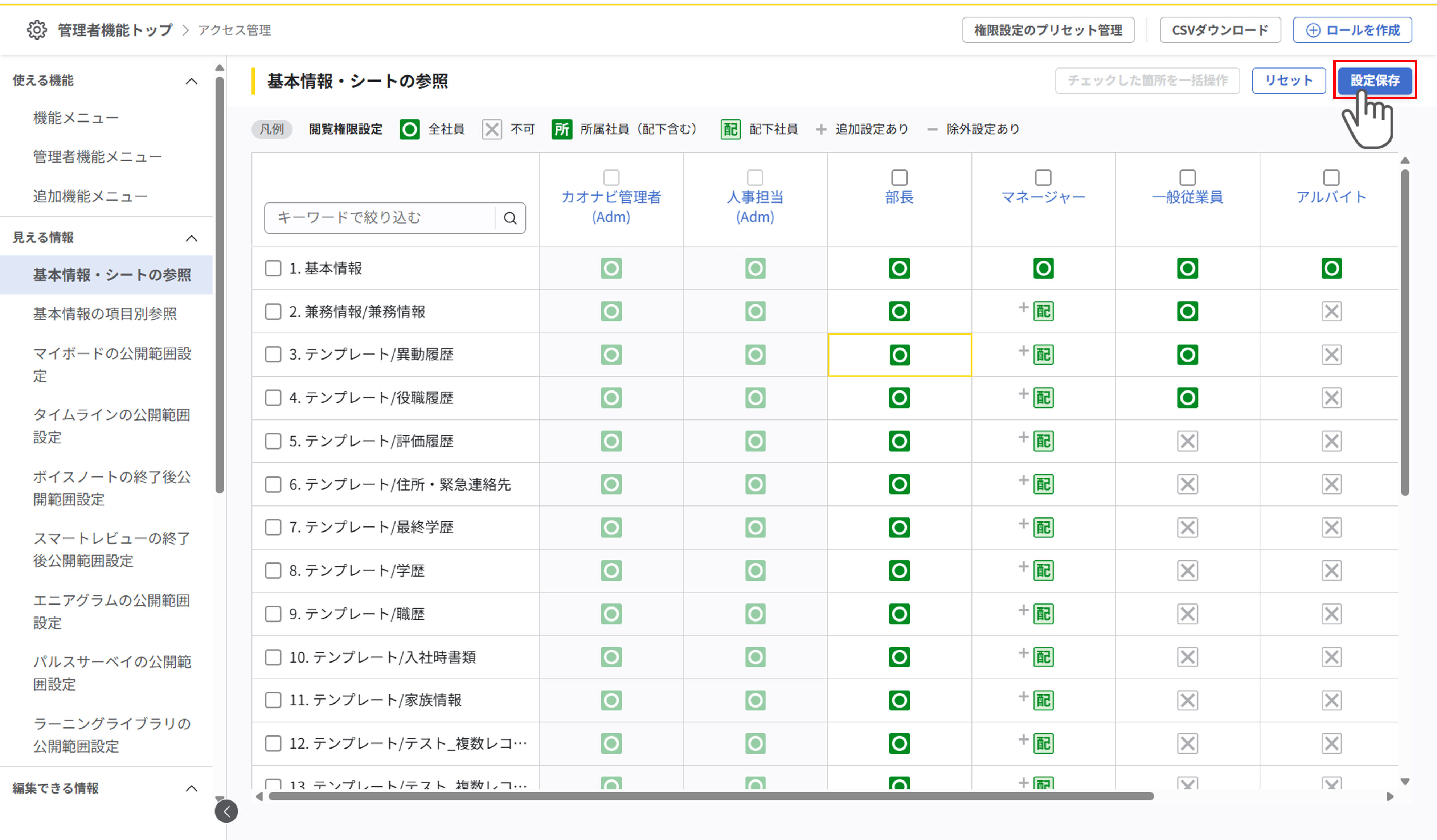Click 部長 permission icon for 5. 評価履歴
This screenshot has height=840, width=1437.
(x=899, y=441)
